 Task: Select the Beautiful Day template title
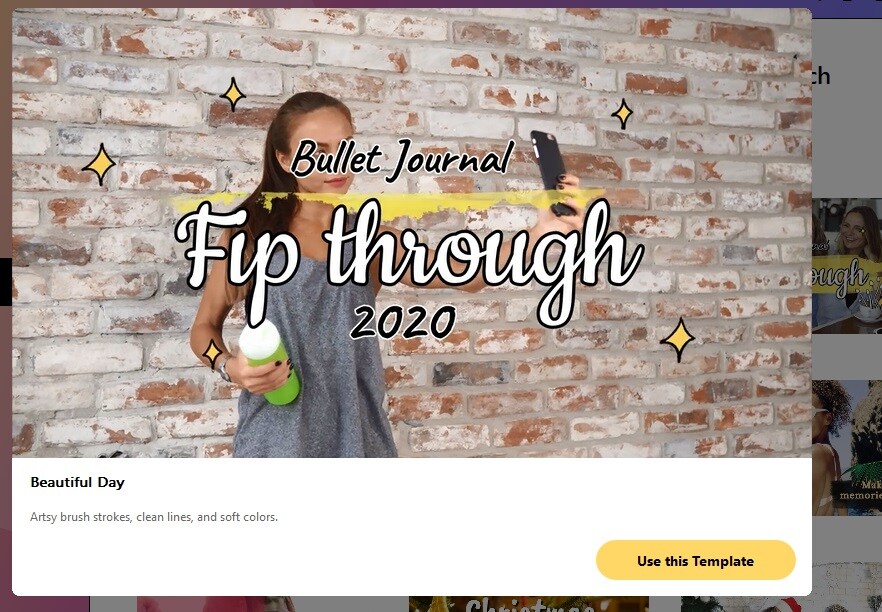[78, 482]
